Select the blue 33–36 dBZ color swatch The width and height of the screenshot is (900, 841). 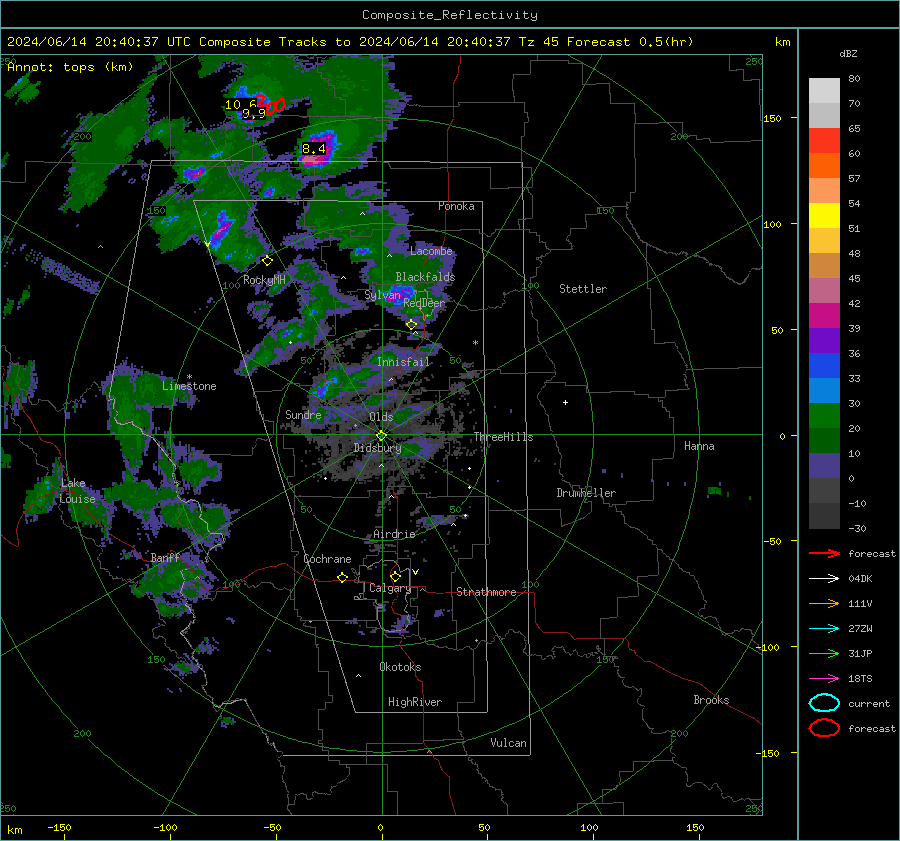(824, 366)
